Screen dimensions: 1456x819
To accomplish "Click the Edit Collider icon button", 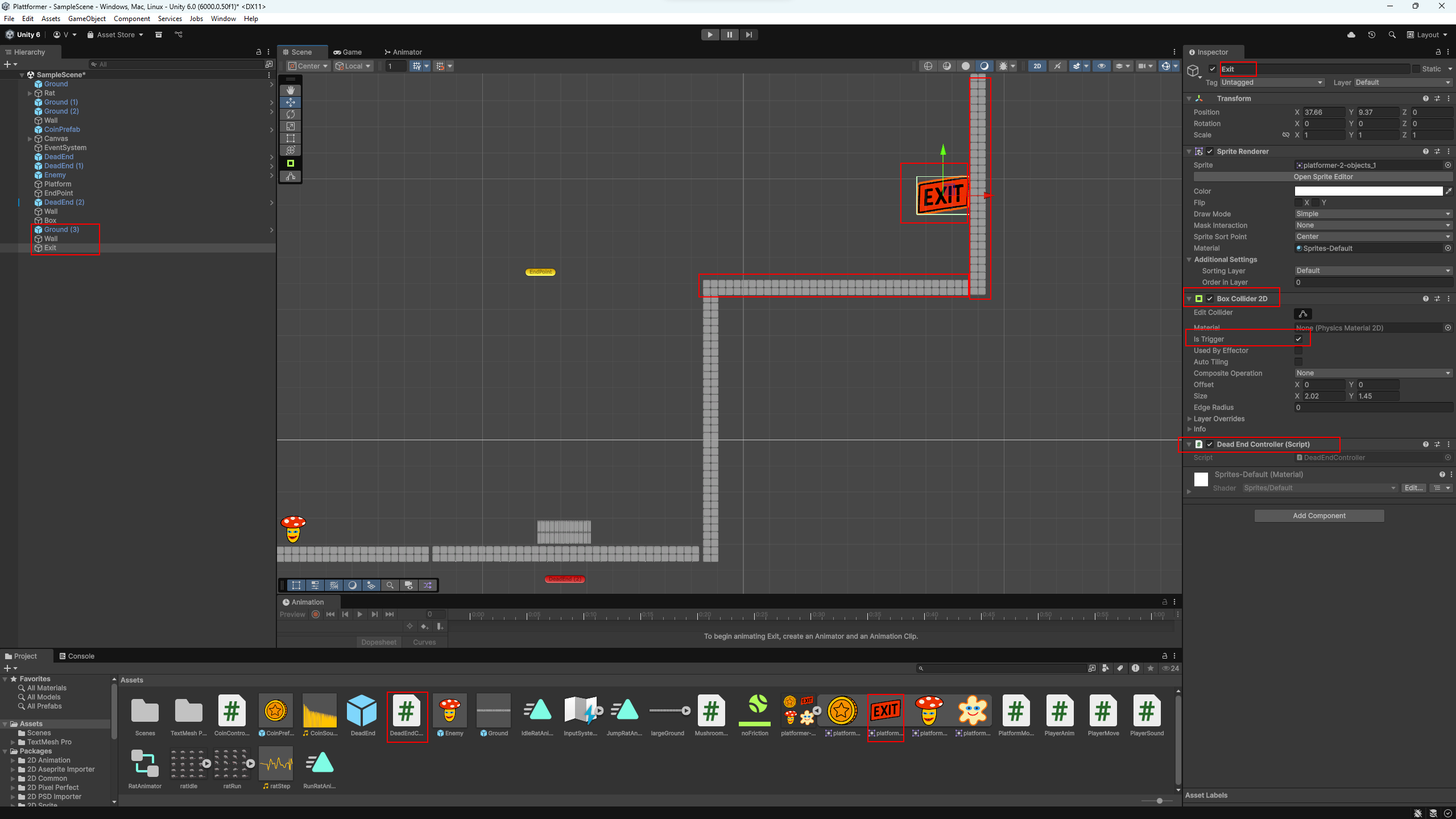I will pos(1302,314).
